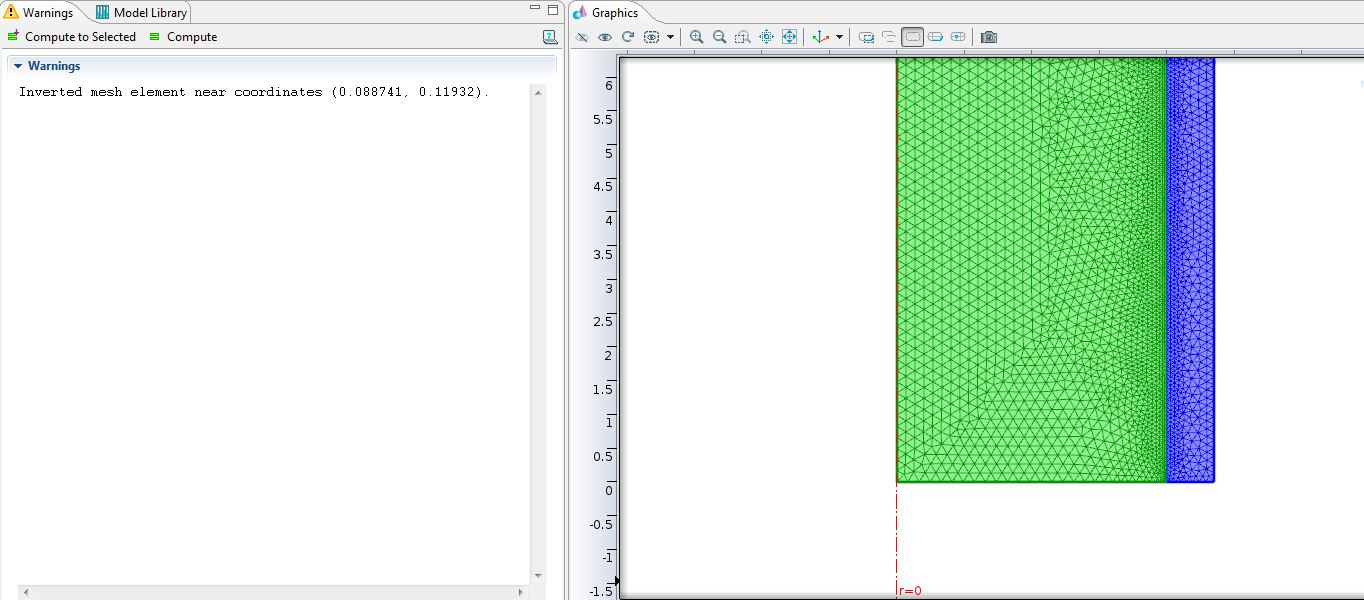Click the Compute button
Image resolution: width=1364 pixels, height=600 pixels.
tap(183, 37)
